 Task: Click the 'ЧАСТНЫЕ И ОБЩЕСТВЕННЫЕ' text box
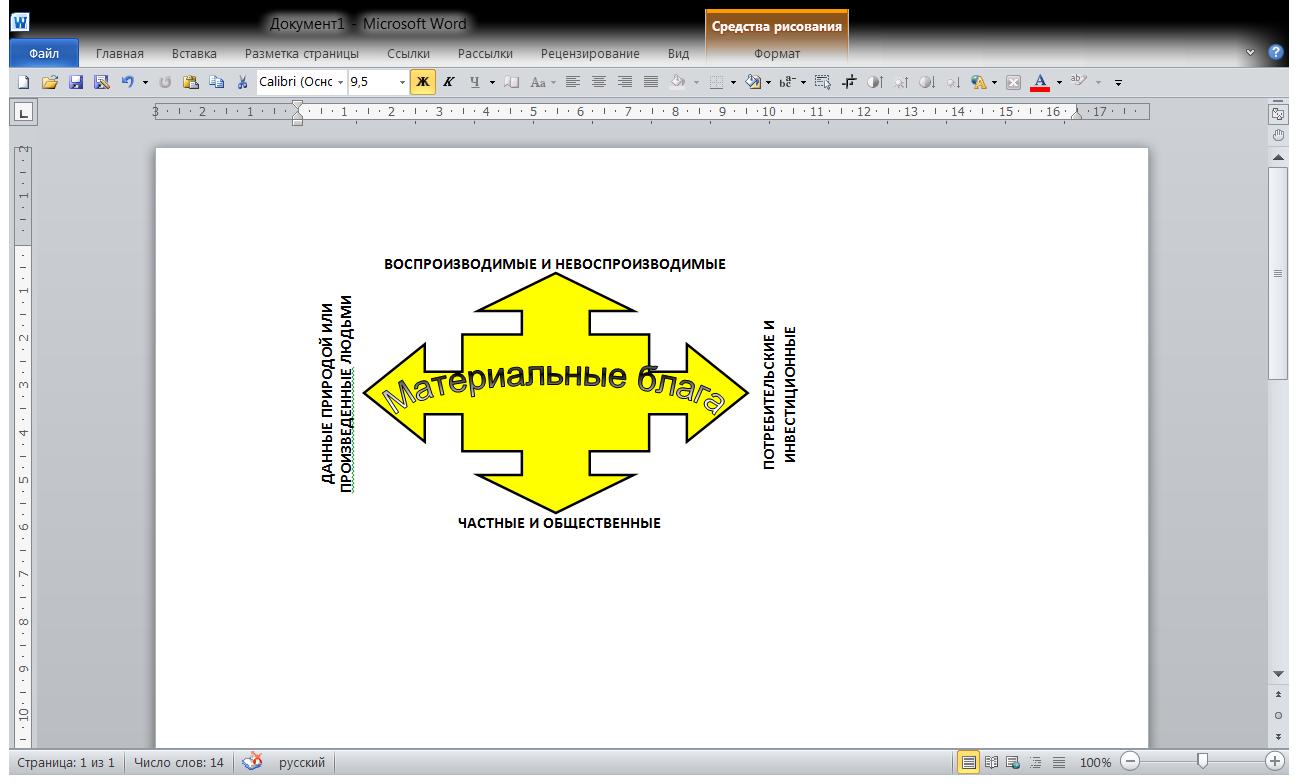[x=559, y=523]
